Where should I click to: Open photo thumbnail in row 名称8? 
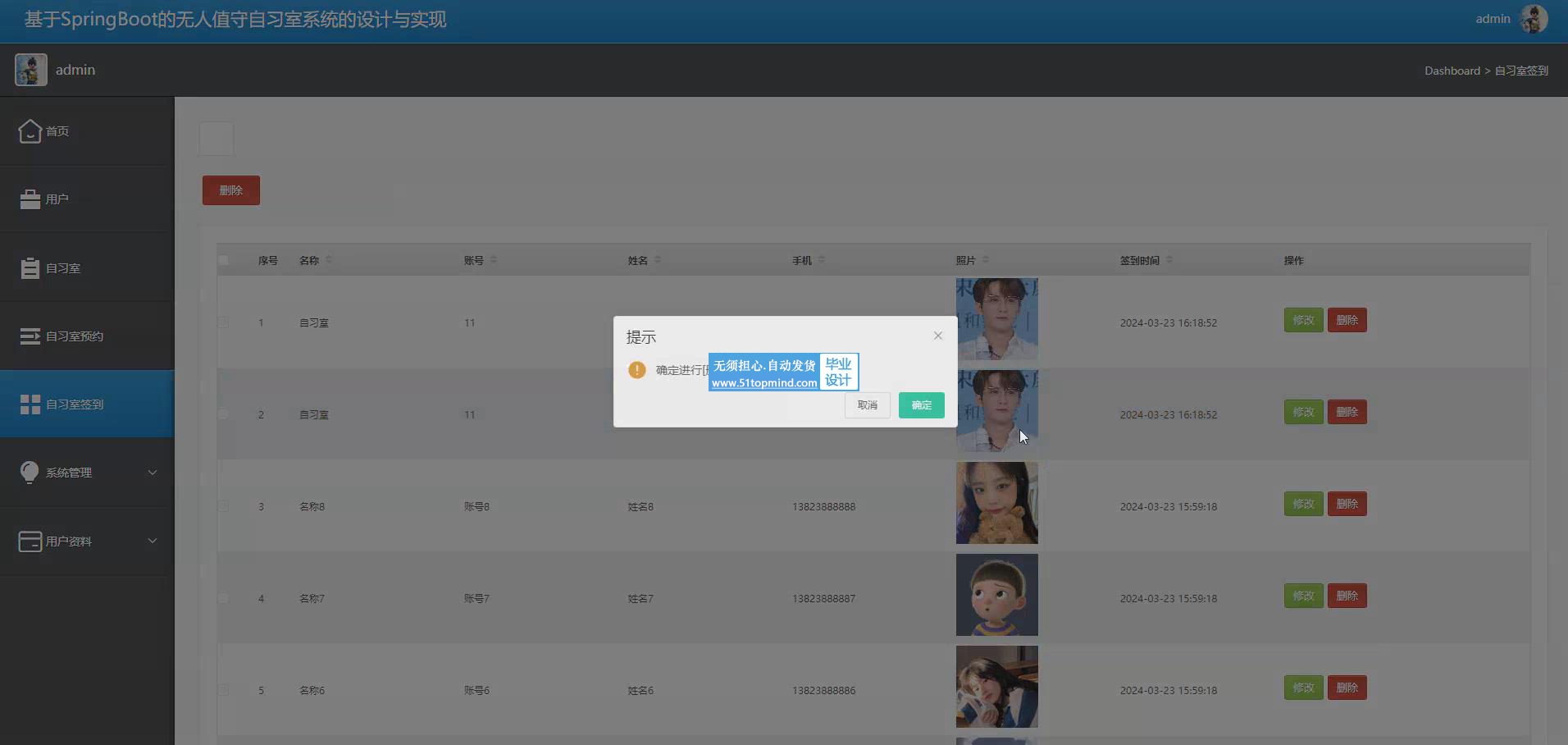click(x=997, y=503)
